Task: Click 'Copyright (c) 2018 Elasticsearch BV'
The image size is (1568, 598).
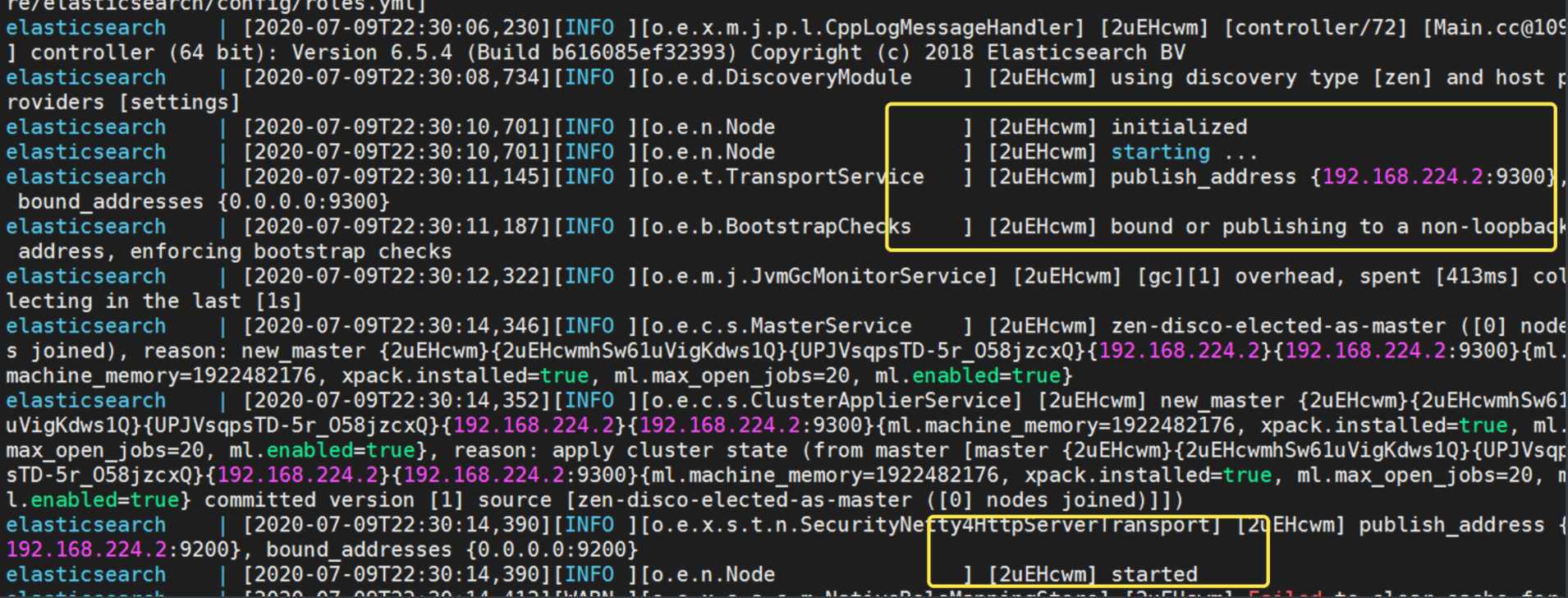Action: [968, 53]
